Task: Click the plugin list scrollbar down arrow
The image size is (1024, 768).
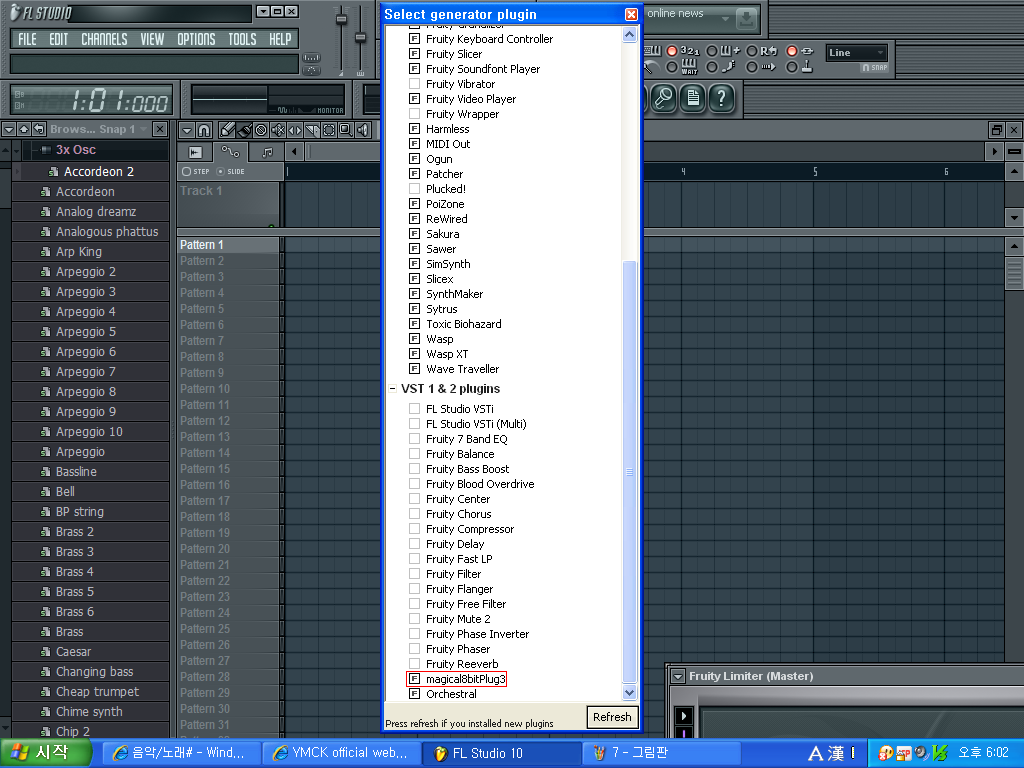Action: click(630, 692)
